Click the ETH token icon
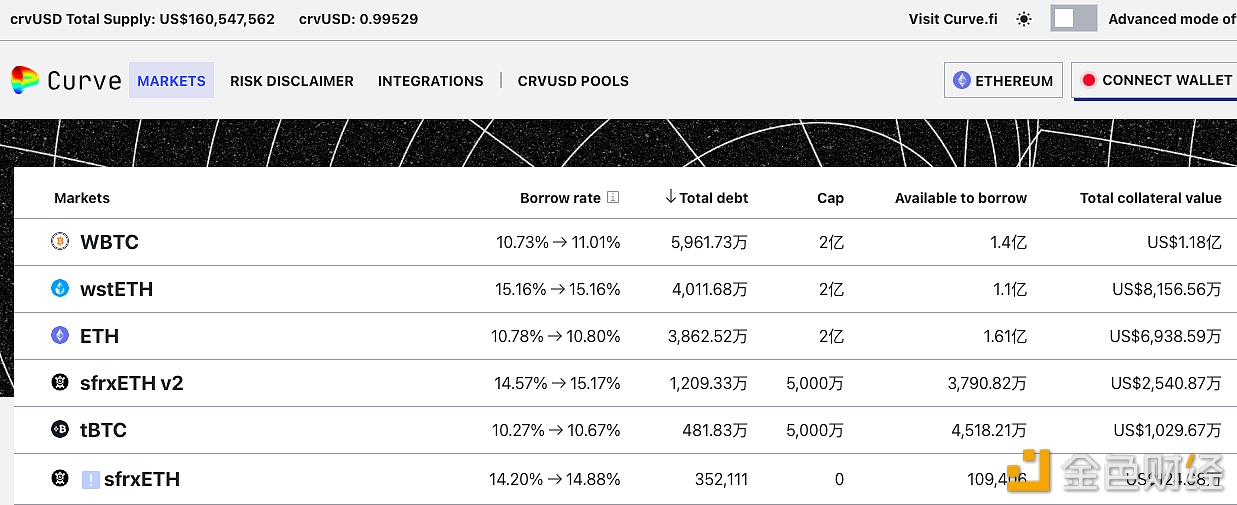 coord(60,335)
